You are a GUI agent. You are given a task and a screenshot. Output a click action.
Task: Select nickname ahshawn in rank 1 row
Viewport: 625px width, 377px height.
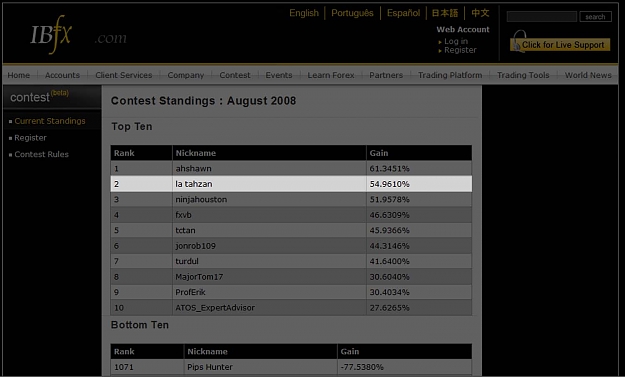pos(193,169)
